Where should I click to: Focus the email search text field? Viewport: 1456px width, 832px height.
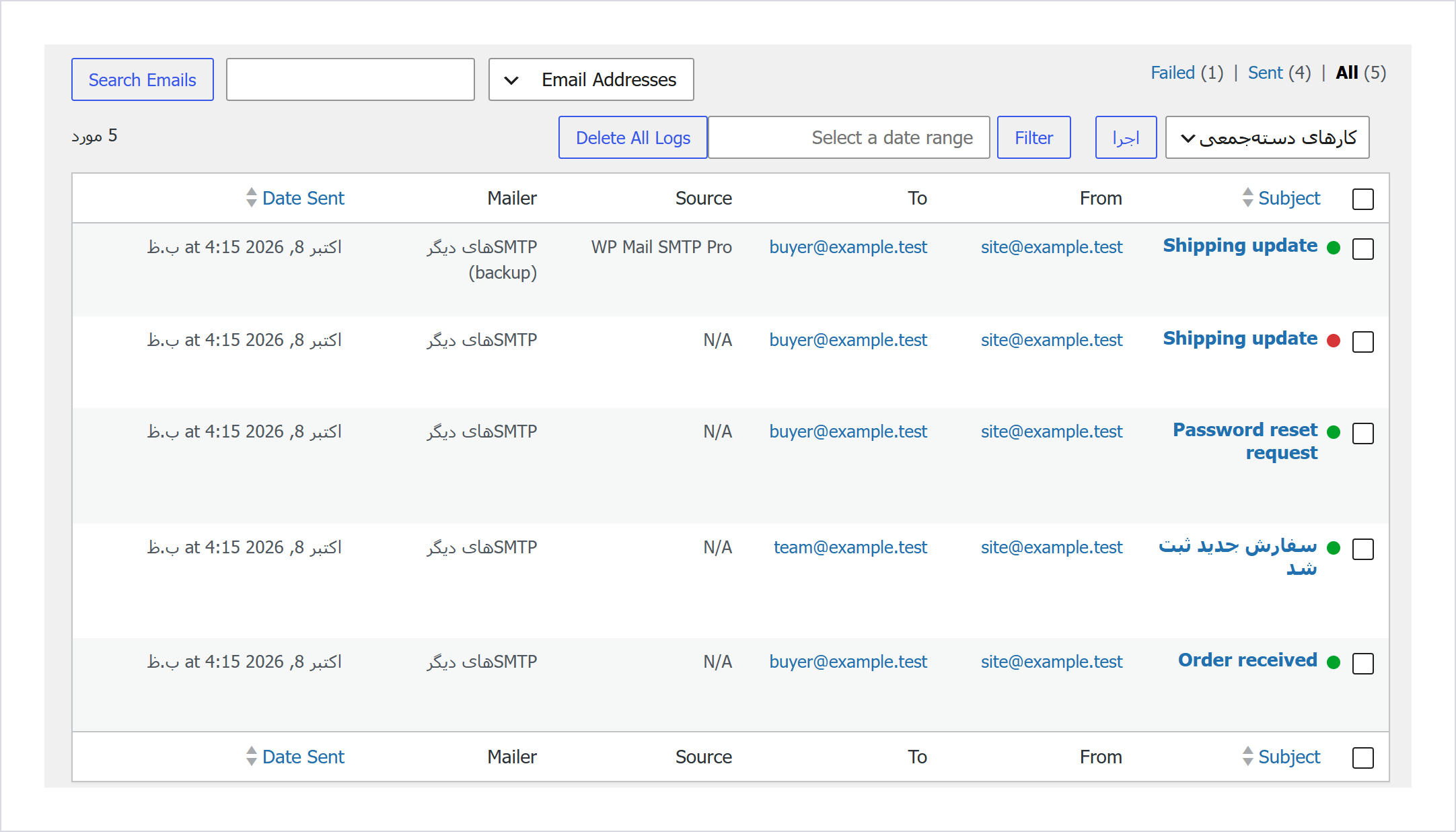click(x=351, y=79)
